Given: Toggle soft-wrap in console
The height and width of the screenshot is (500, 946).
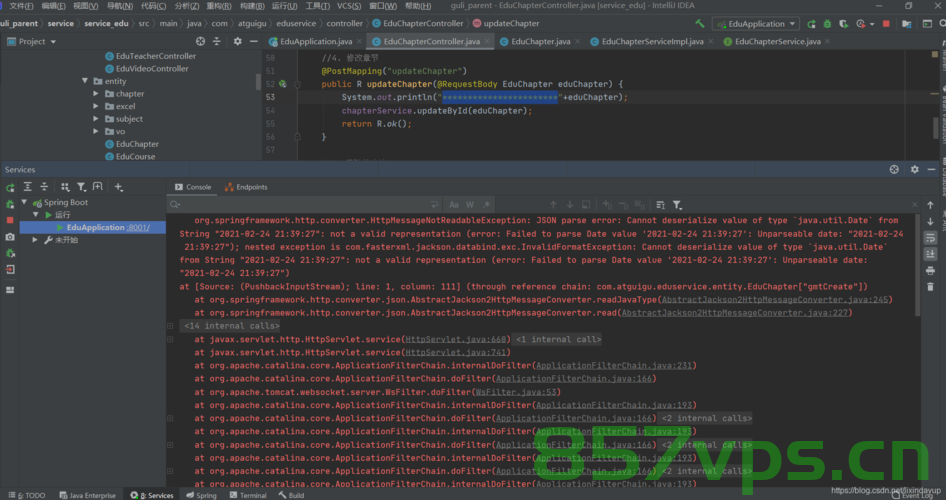Looking at the screenshot, I should tap(930, 238).
